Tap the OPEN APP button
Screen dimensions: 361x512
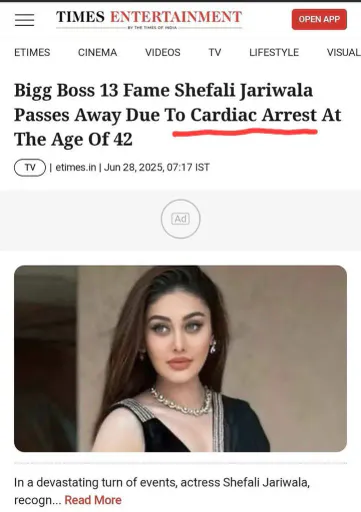[x=319, y=19]
